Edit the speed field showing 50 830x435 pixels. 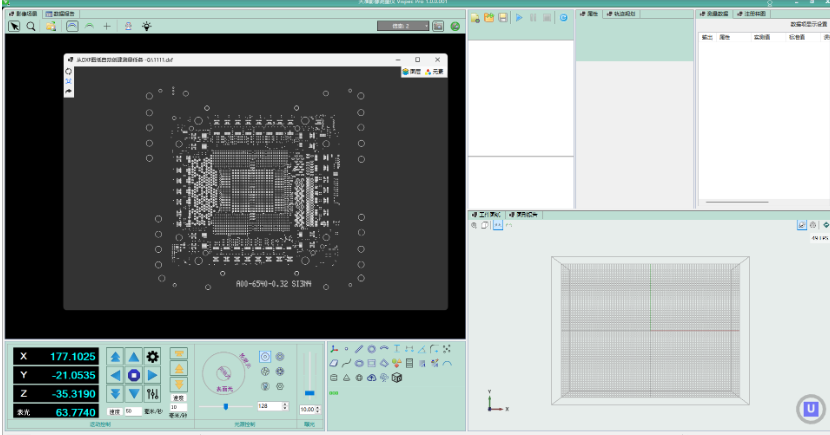tap(133, 411)
